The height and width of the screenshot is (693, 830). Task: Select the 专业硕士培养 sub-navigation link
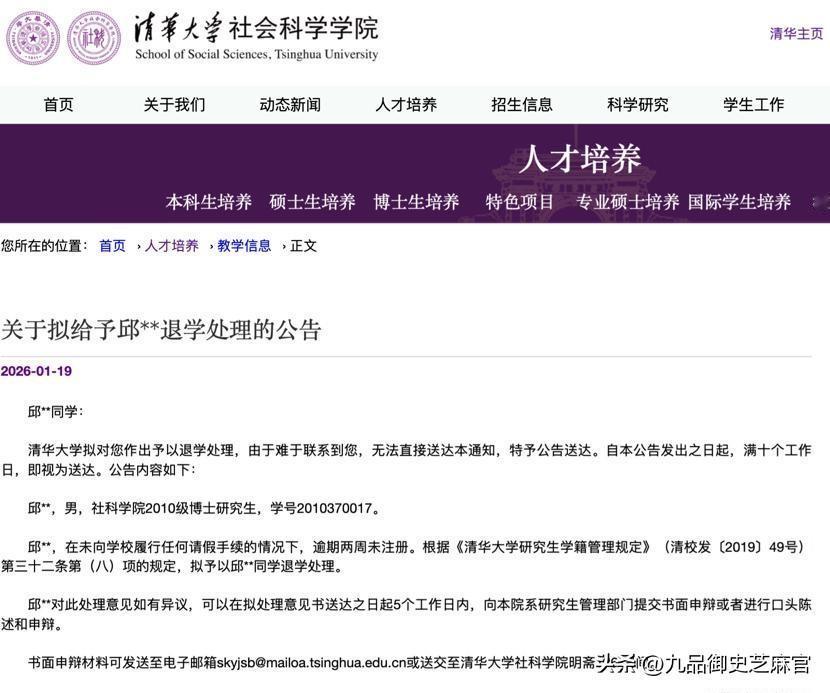click(628, 202)
